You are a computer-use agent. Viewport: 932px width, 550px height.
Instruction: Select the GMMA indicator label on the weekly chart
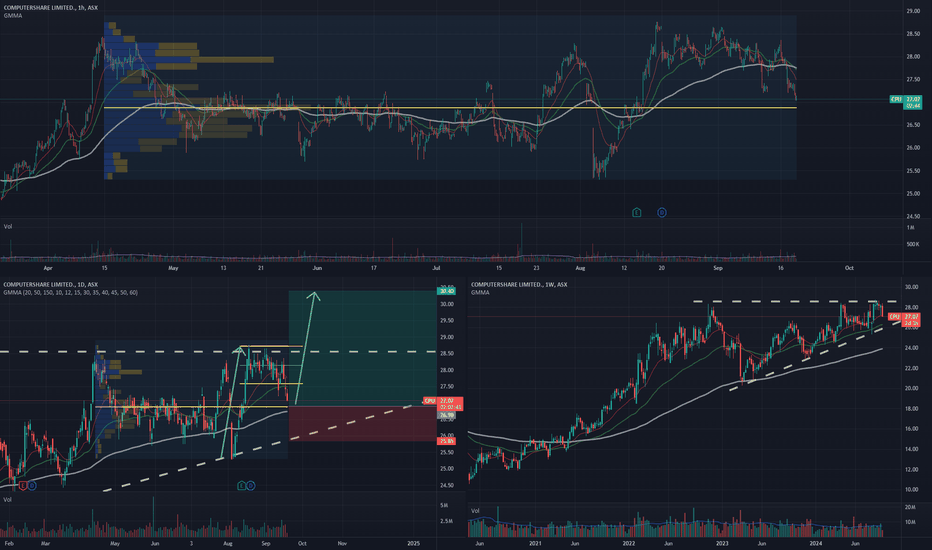(x=480, y=293)
